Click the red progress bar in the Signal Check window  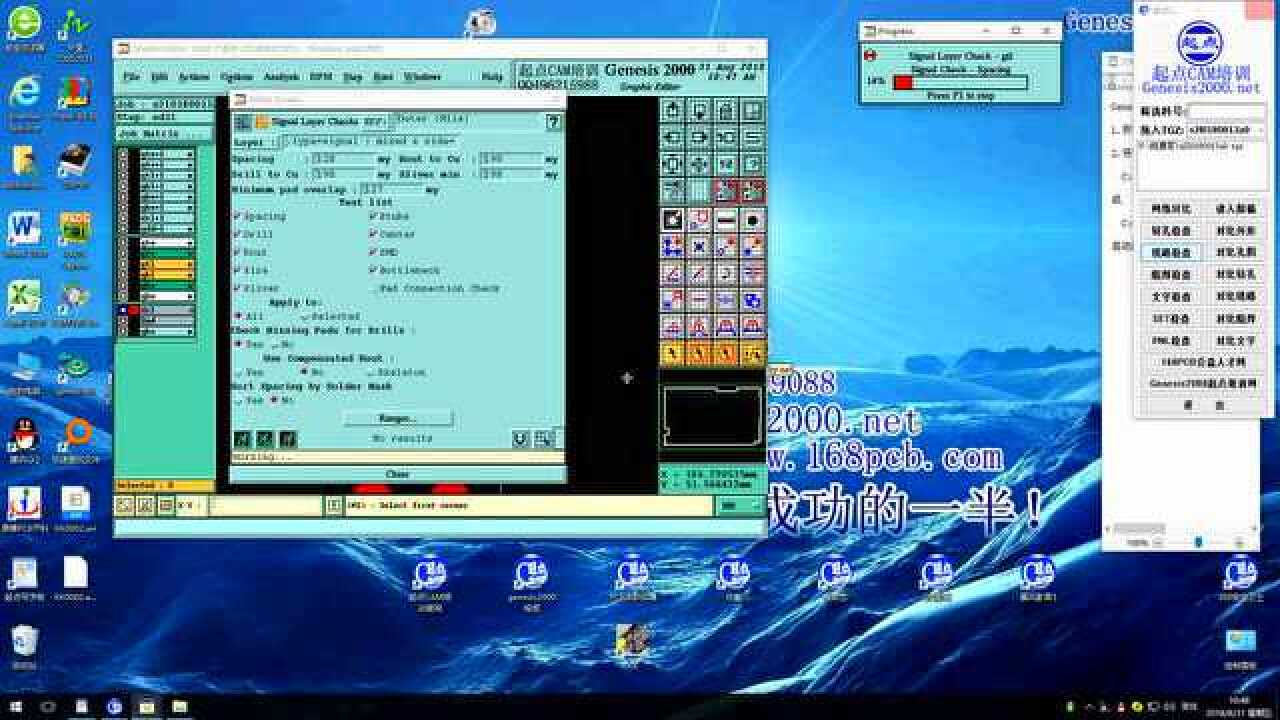[x=902, y=81]
